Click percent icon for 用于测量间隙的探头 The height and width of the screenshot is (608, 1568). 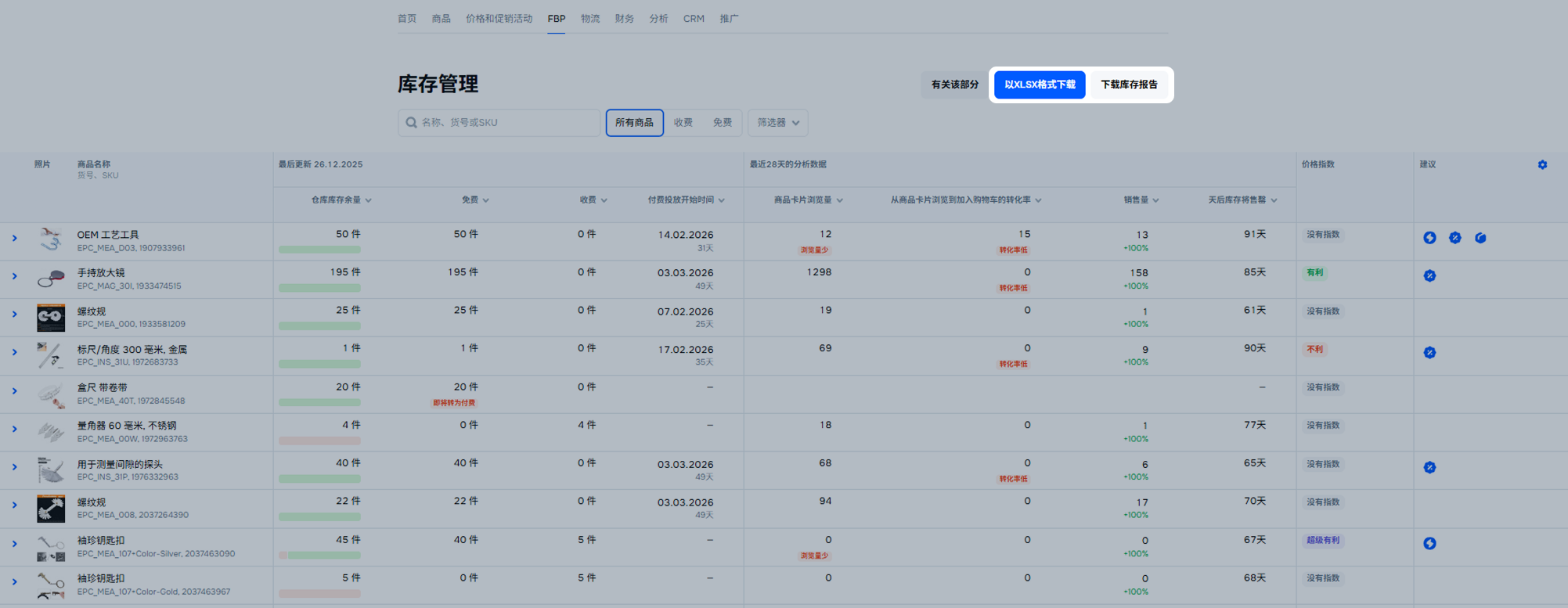[1429, 468]
